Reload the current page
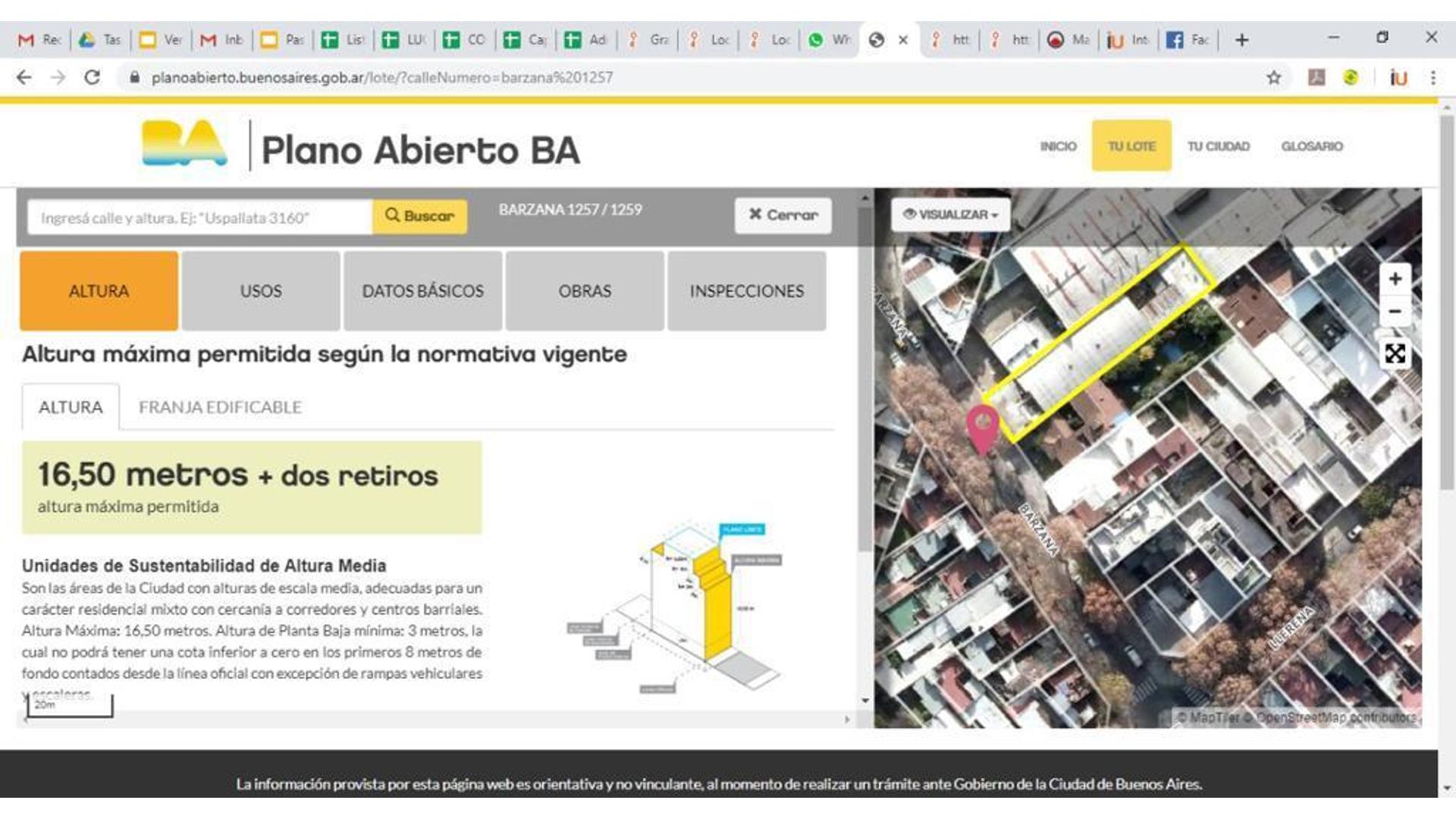 pyautogui.click(x=92, y=77)
